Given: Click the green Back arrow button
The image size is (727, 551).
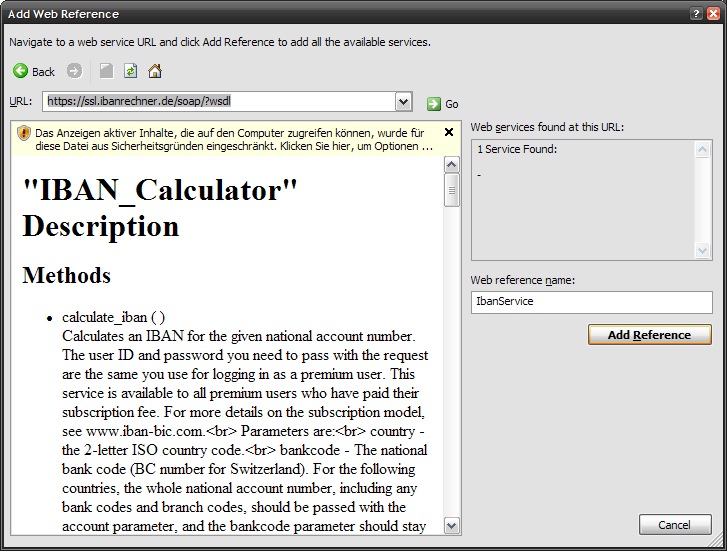Looking at the screenshot, I should pos(21,71).
